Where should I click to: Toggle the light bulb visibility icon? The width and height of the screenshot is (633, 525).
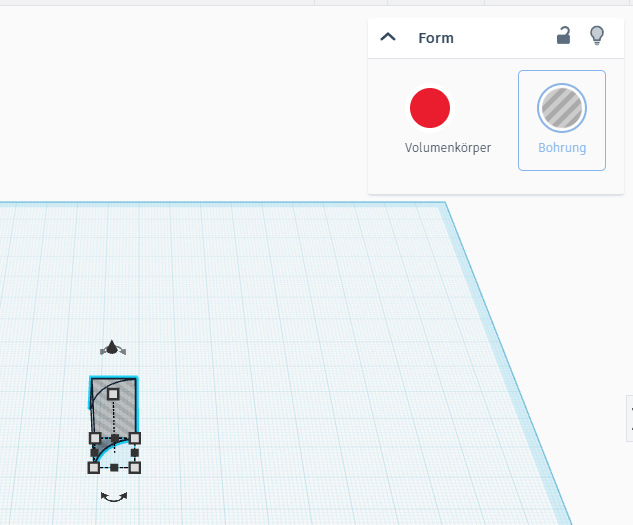pyautogui.click(x=597, y=36)
